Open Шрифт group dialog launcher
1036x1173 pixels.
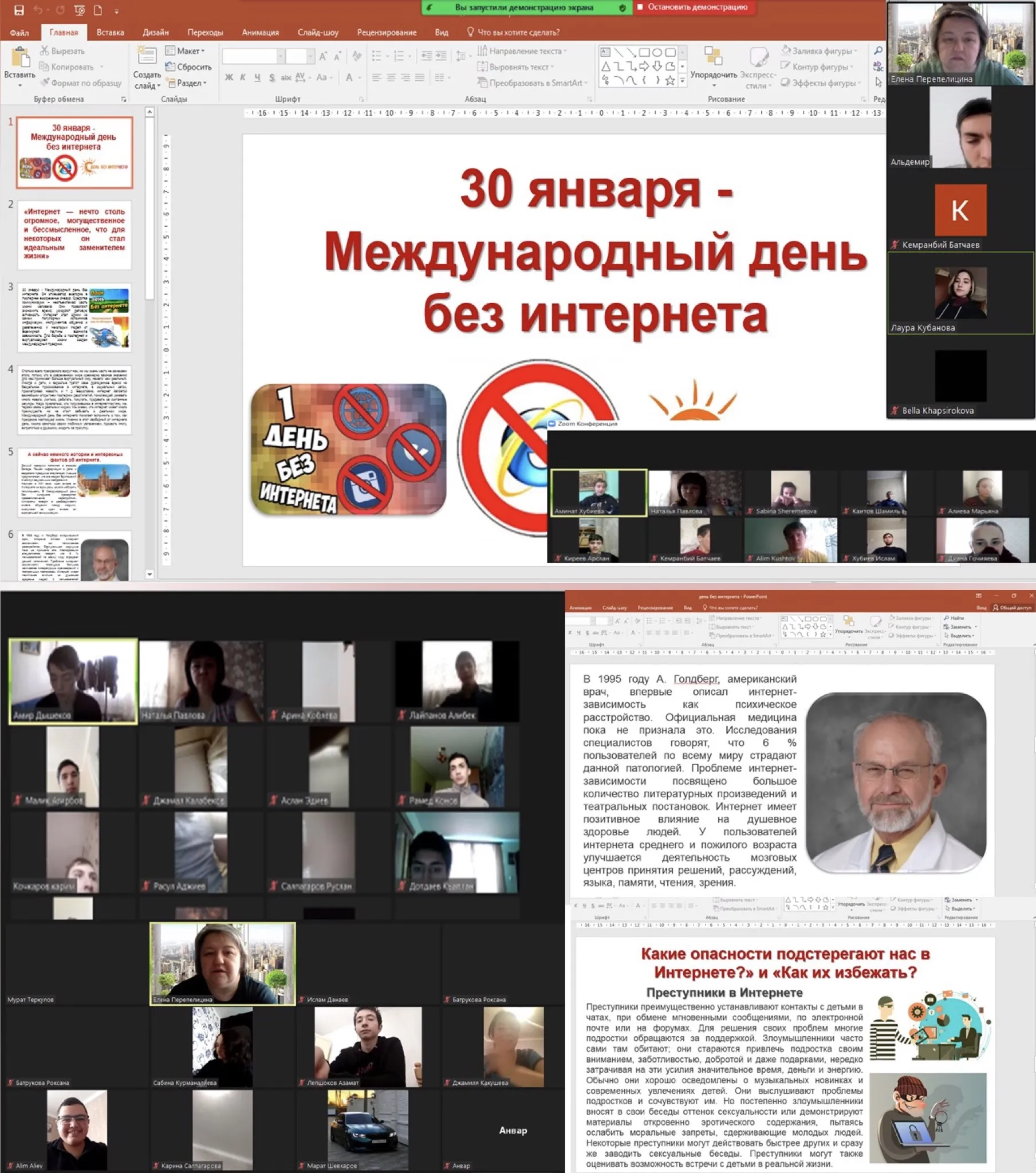(x=361, y=99)
